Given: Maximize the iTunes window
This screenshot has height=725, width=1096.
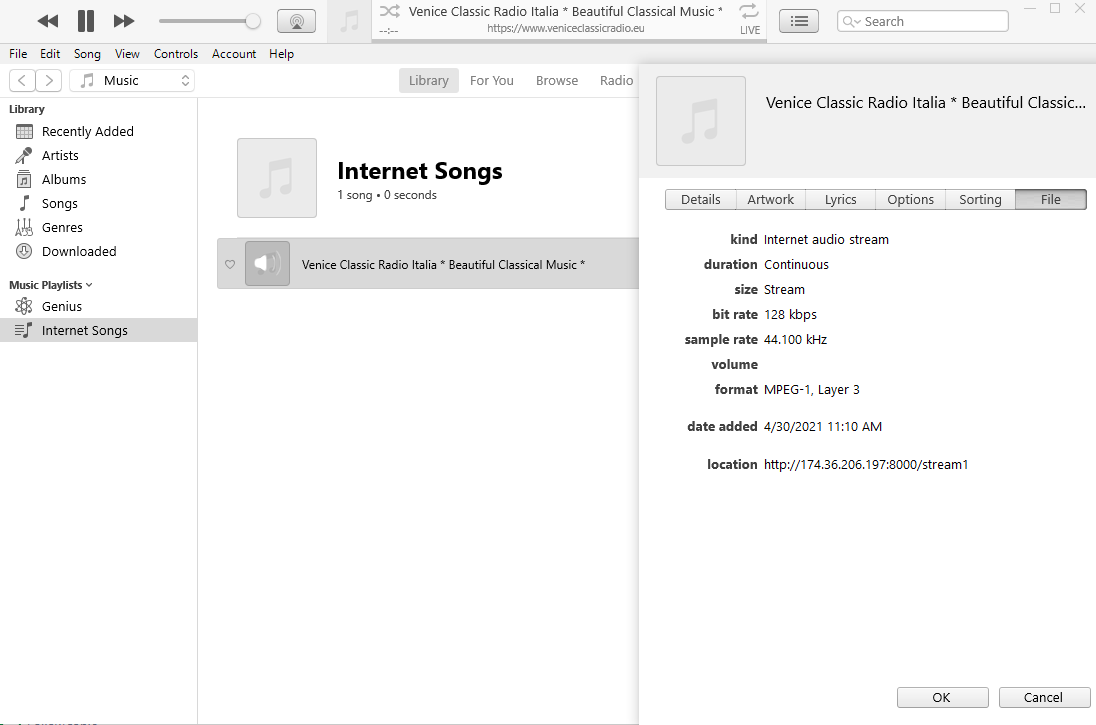Looking at the screenshot, I should (x=1055, y=8).
